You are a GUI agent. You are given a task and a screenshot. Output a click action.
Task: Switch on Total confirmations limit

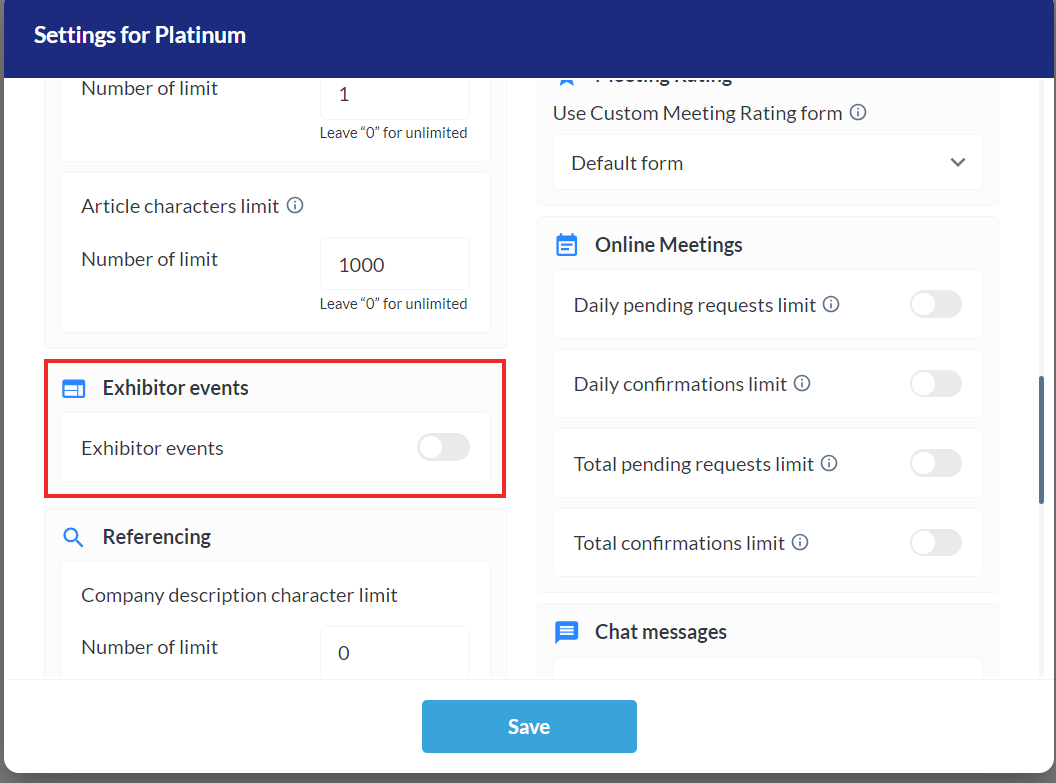pyautogui.click(x=935, y=542)
